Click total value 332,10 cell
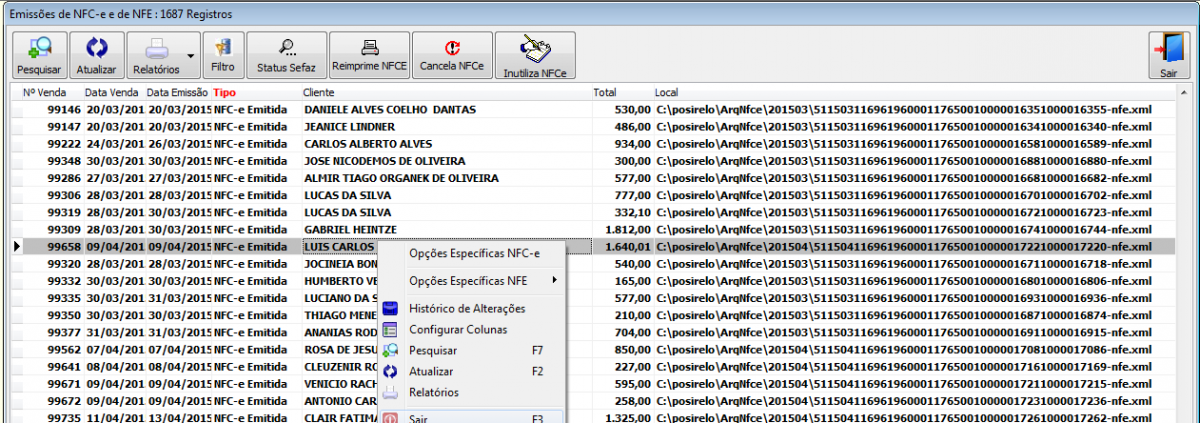1200x423 pixels. [633, 212]
